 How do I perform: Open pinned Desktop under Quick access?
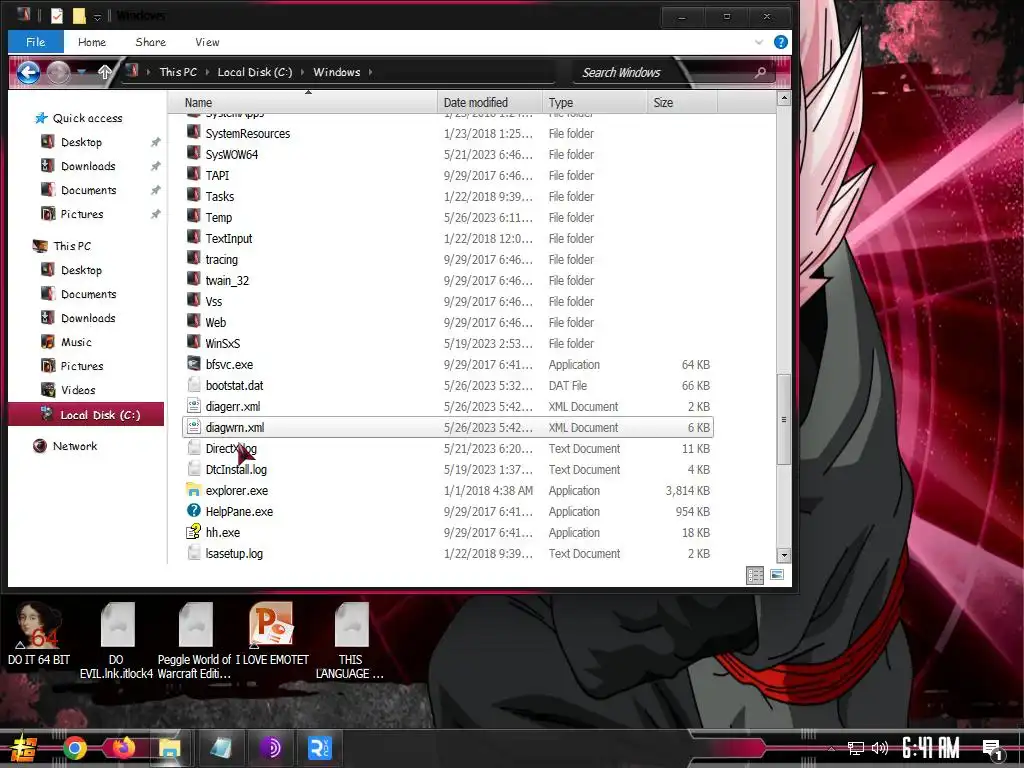(x=81, y=142)
